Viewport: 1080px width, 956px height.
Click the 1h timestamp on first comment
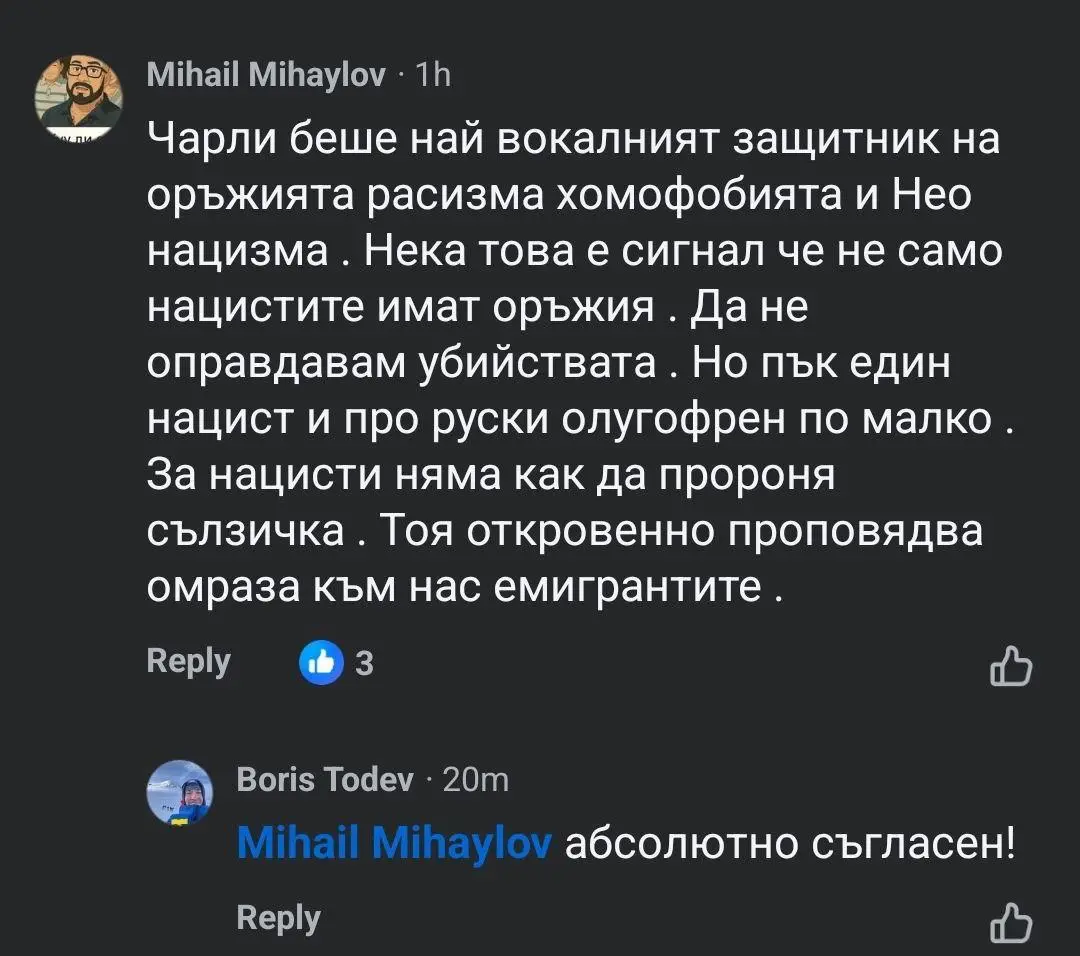[x=432, y=75]
